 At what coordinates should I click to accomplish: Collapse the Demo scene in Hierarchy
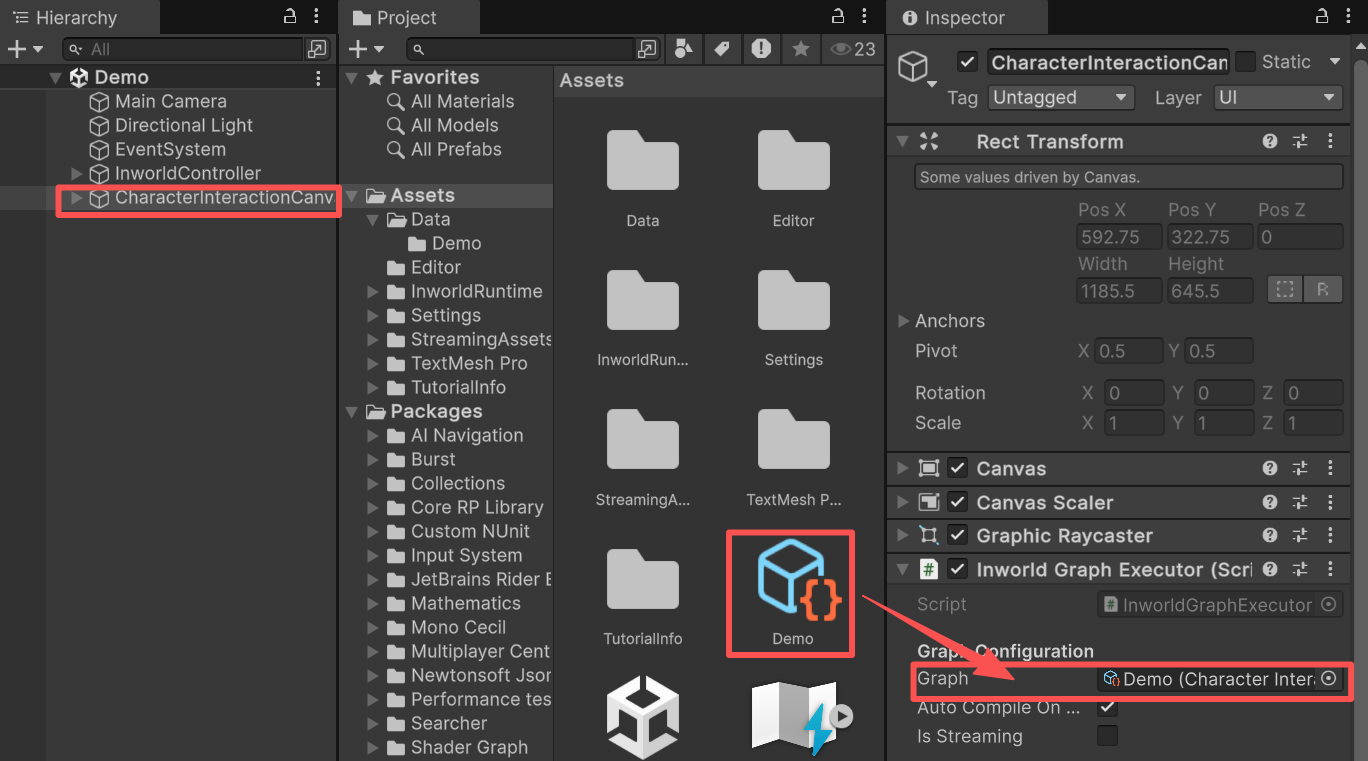(55, 78)
